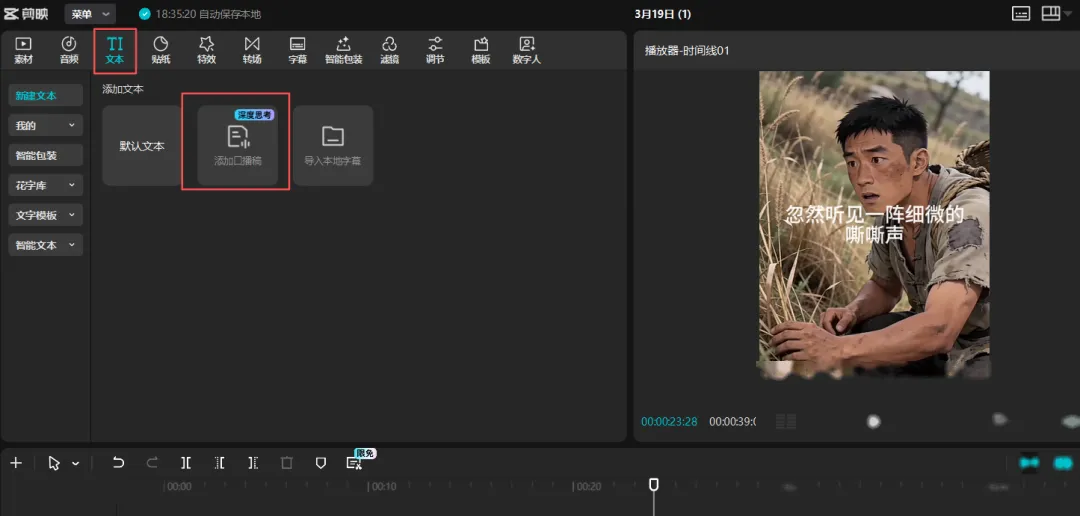Open the layout switcher icon
The height and width of the screenshot is (516, 1080).
(1050, 14)
